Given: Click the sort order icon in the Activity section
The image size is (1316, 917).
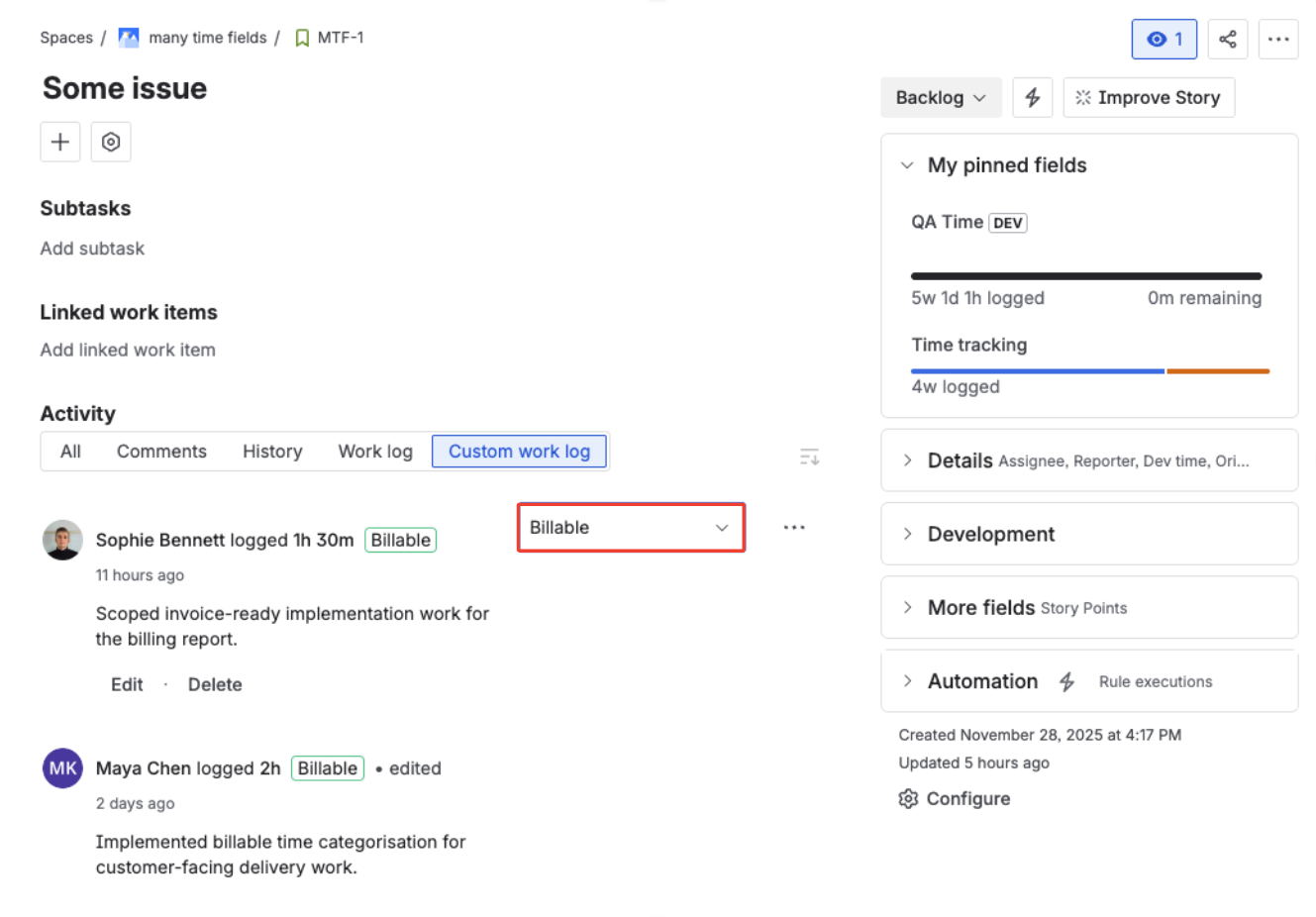Looking at the screenshot, I should tap(809, 456).
